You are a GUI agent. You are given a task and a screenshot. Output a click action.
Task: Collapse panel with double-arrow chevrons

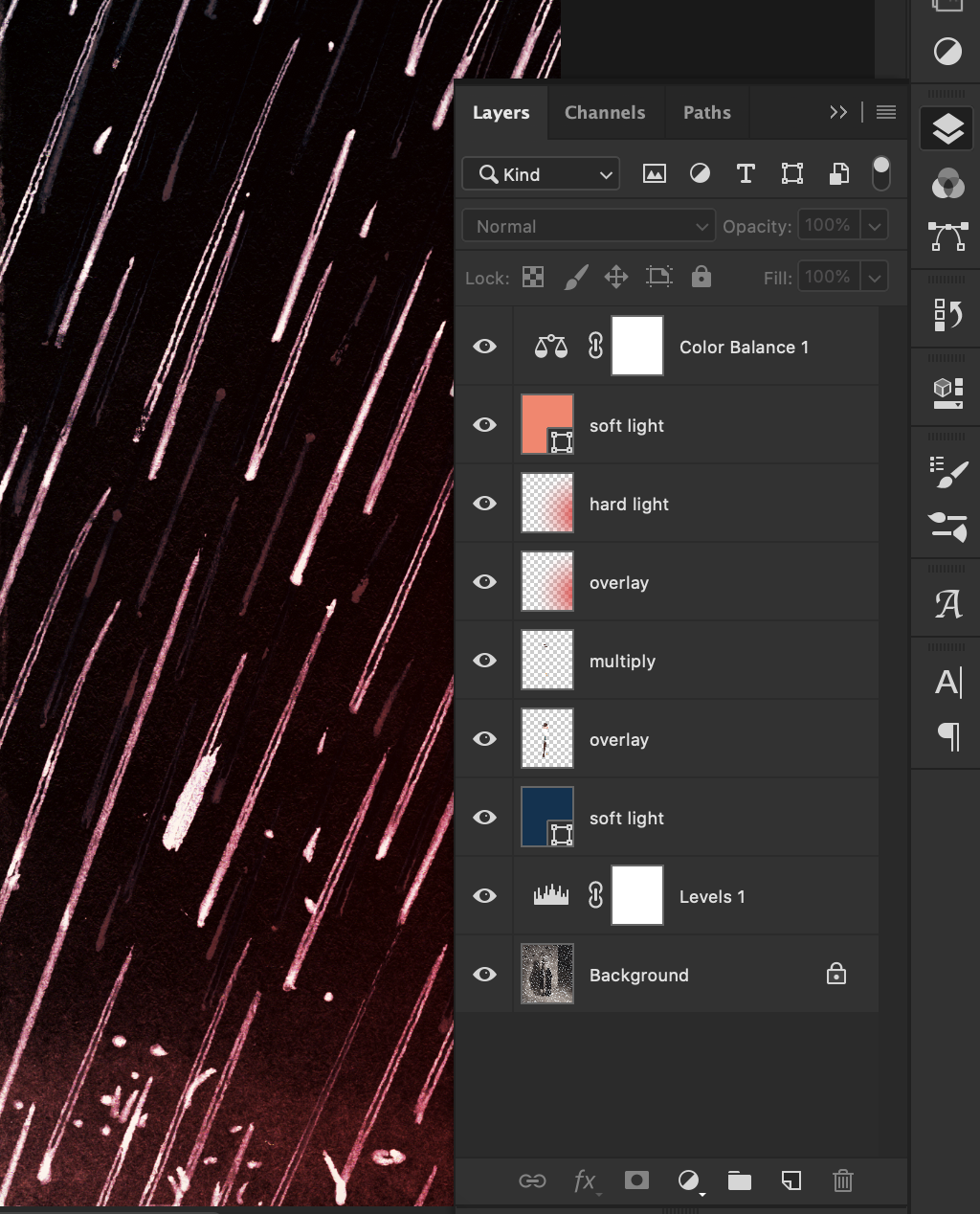pyautogui.click(x=838, y=112)
